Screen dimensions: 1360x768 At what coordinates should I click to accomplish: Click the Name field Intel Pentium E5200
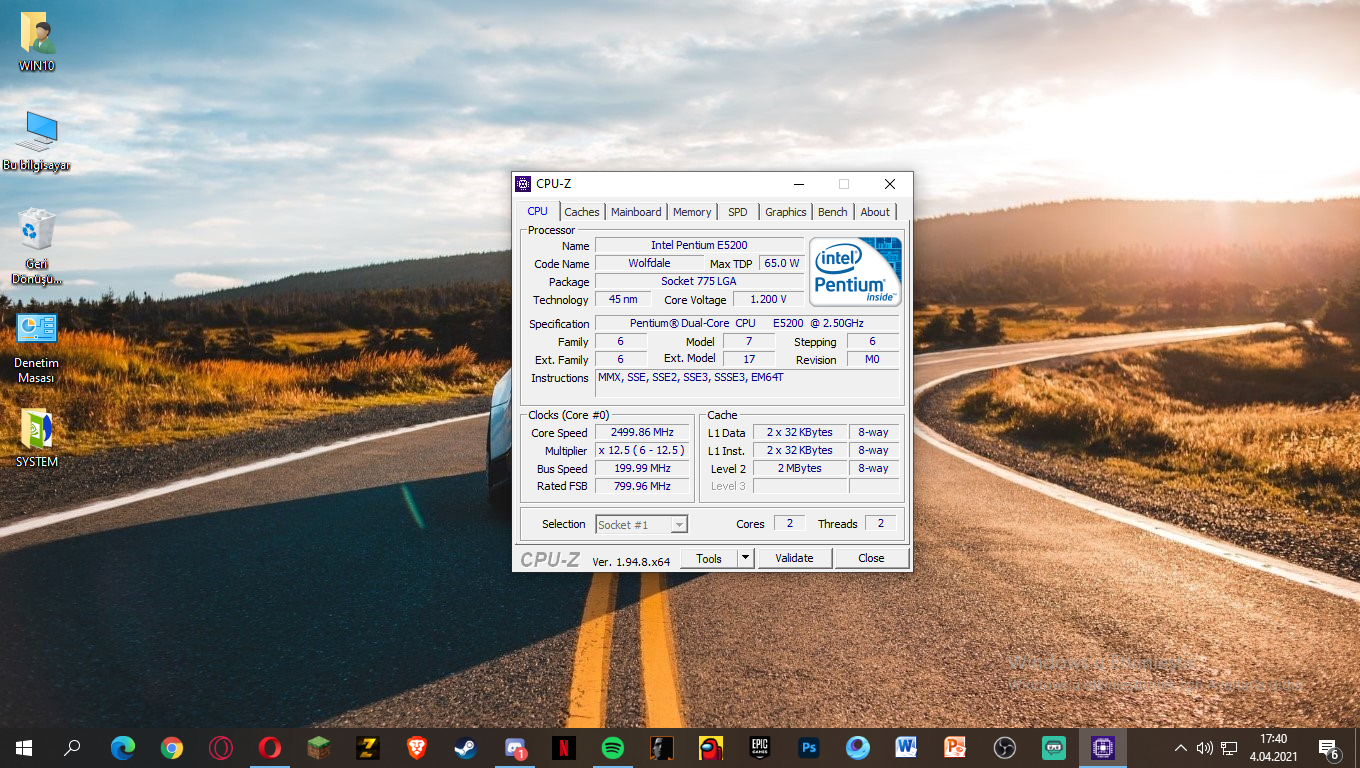[699, 245]
